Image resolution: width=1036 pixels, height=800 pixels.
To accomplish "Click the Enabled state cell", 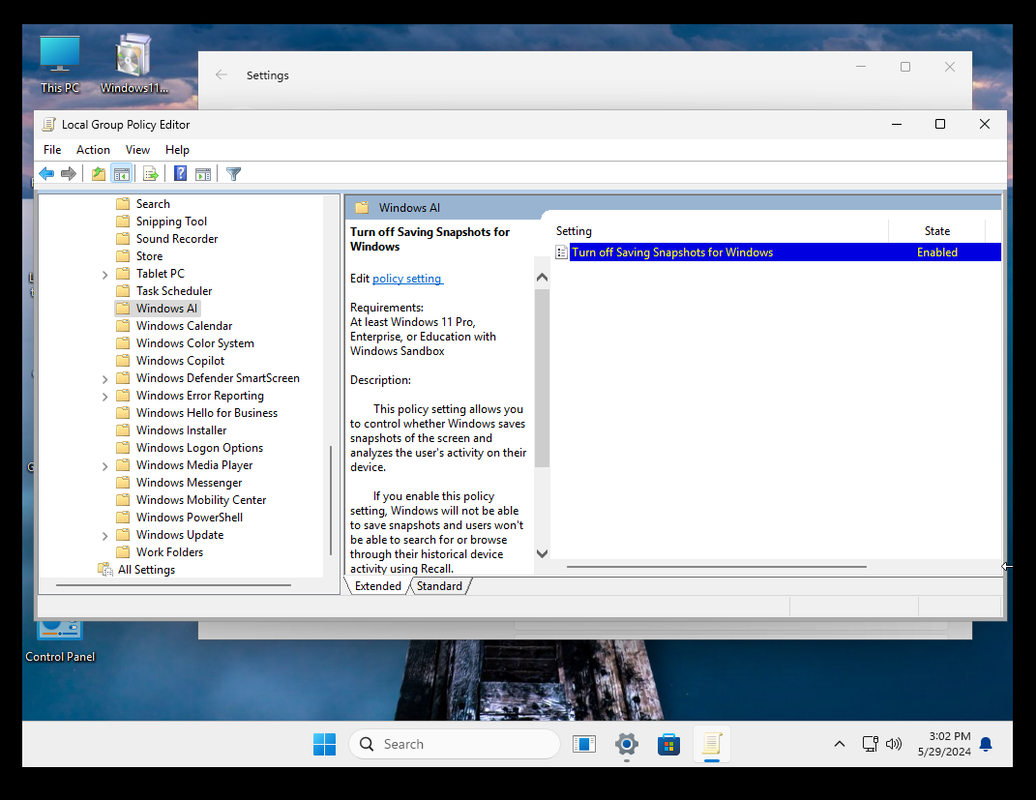I will pyautogui.click(x=937, y=252).
